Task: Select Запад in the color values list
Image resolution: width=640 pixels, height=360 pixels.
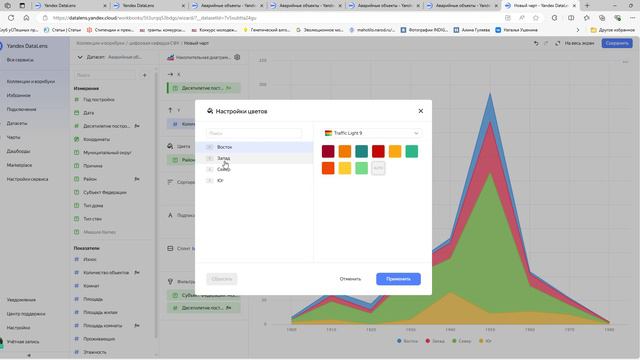Action: (254, 158)
